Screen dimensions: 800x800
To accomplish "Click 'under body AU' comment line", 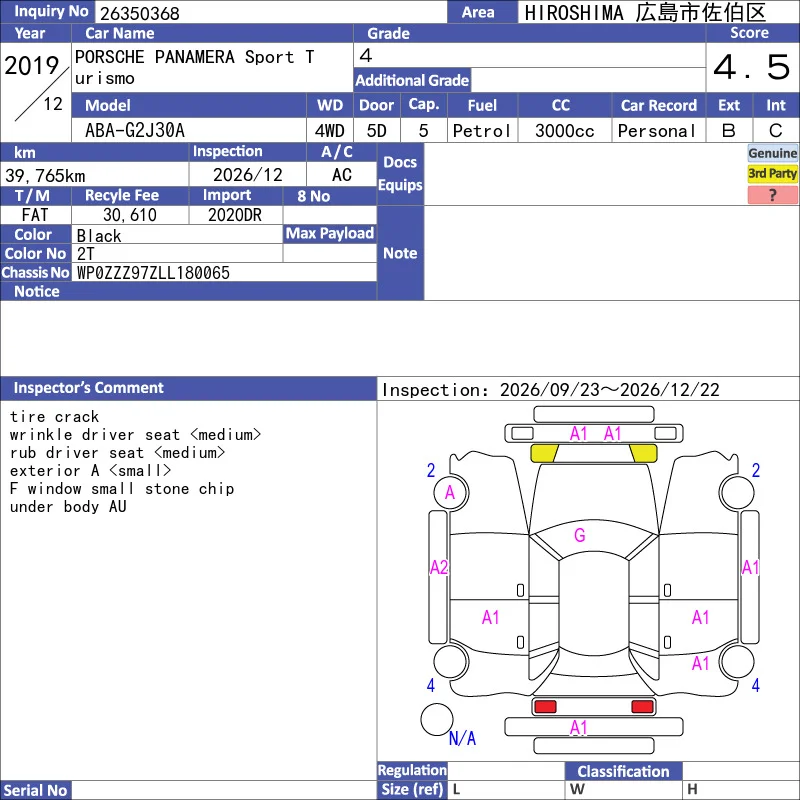I will pyautogui.click(x=68, y=507).
